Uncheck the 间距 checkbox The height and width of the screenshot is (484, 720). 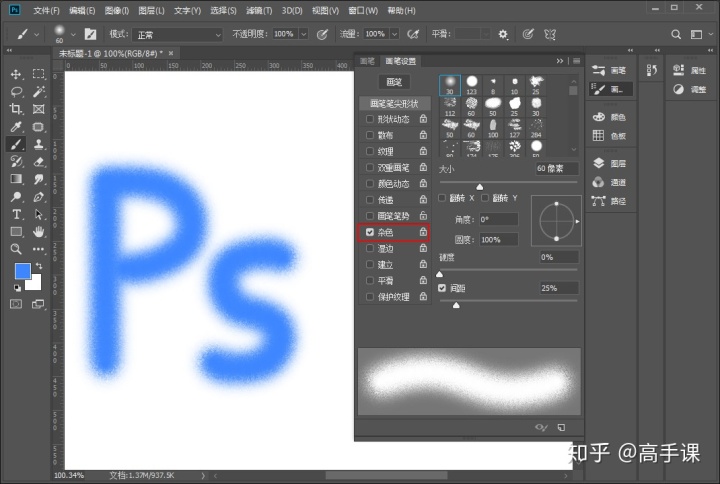click(x=442, y=288)
